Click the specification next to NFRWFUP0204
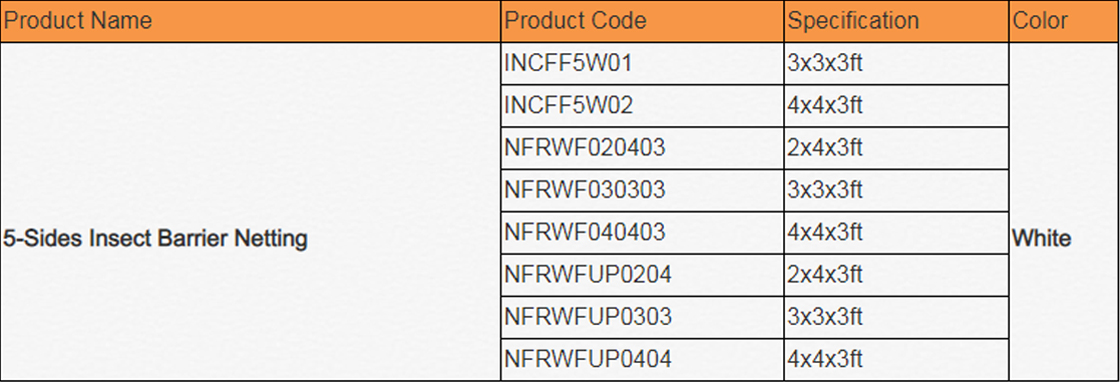1120x382 pixels. coord(896,274)
